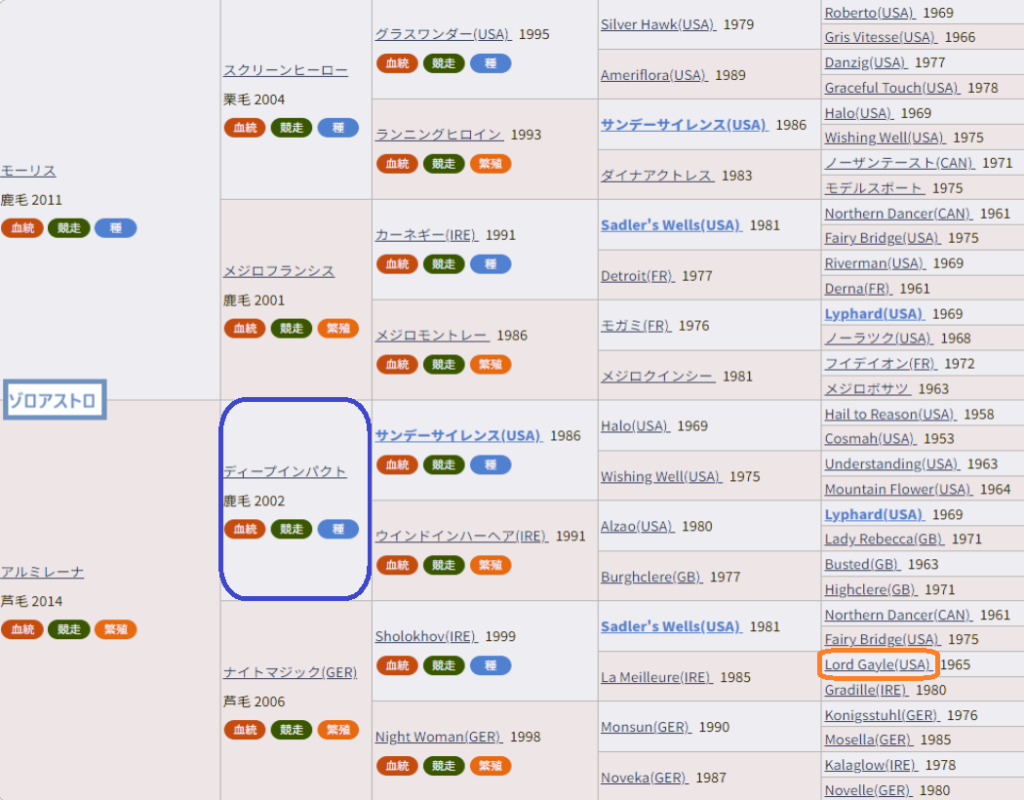Open Riverman(USA) link
1024x800 pixels.
click(x=874, y=263)
